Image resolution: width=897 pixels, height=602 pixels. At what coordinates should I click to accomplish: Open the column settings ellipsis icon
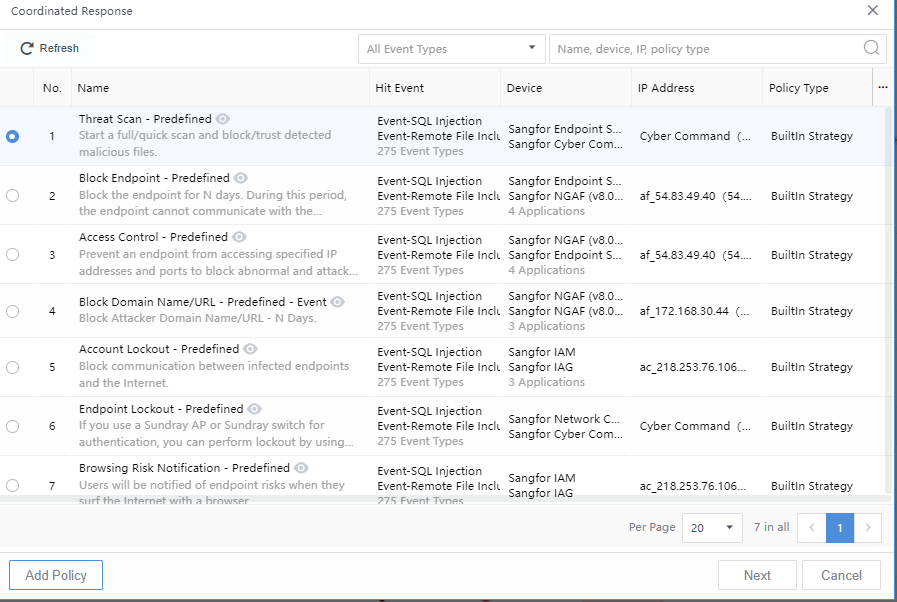tap(883, 88)
